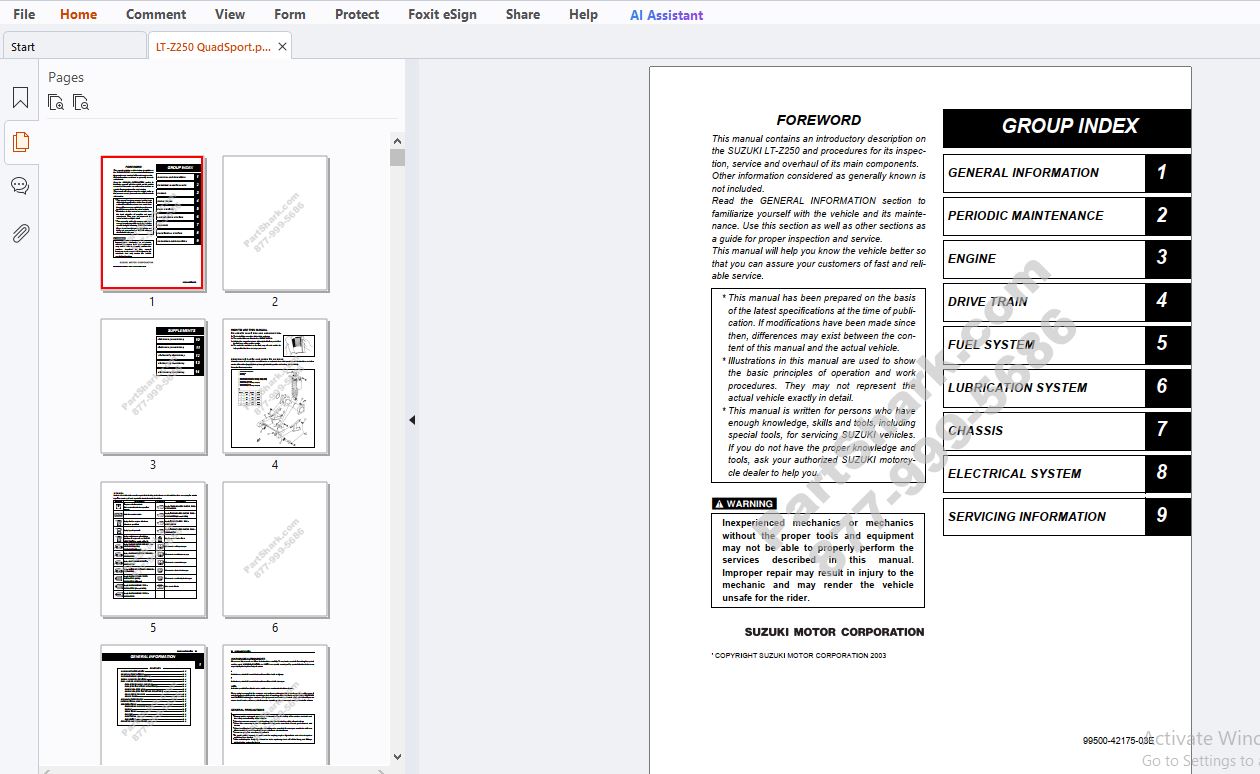Screen dimensions: 1260x774
Task: Click the enlarge page thumbnails icon
Action: pos(56,102)
